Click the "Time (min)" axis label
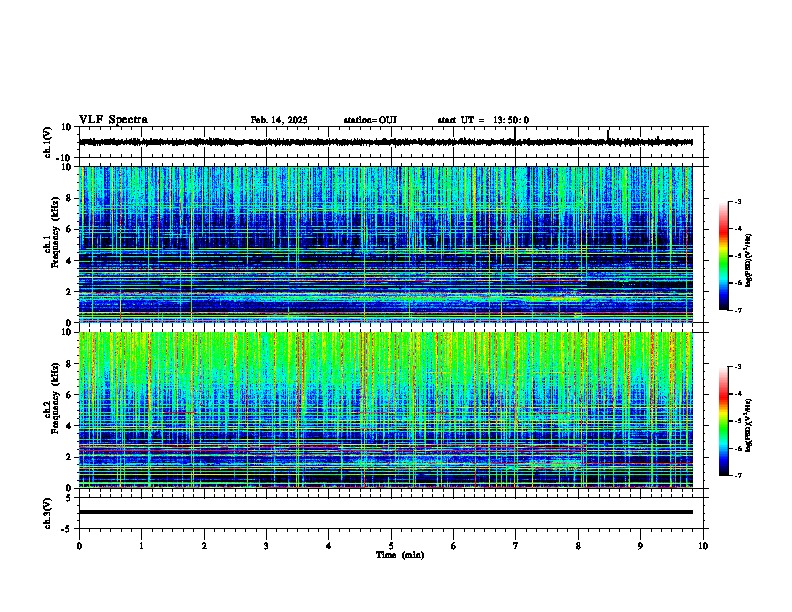This screenshot has height=612, width=792. pos(400,555)
